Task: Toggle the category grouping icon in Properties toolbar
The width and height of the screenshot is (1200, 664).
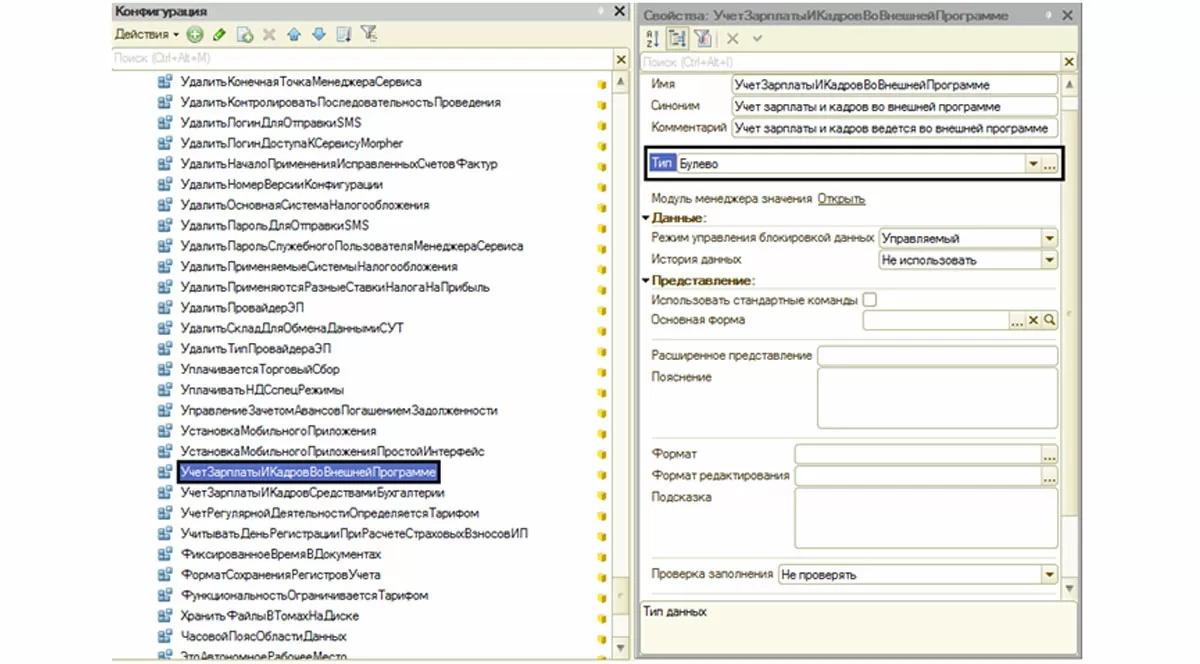Action: coord(677,38)
